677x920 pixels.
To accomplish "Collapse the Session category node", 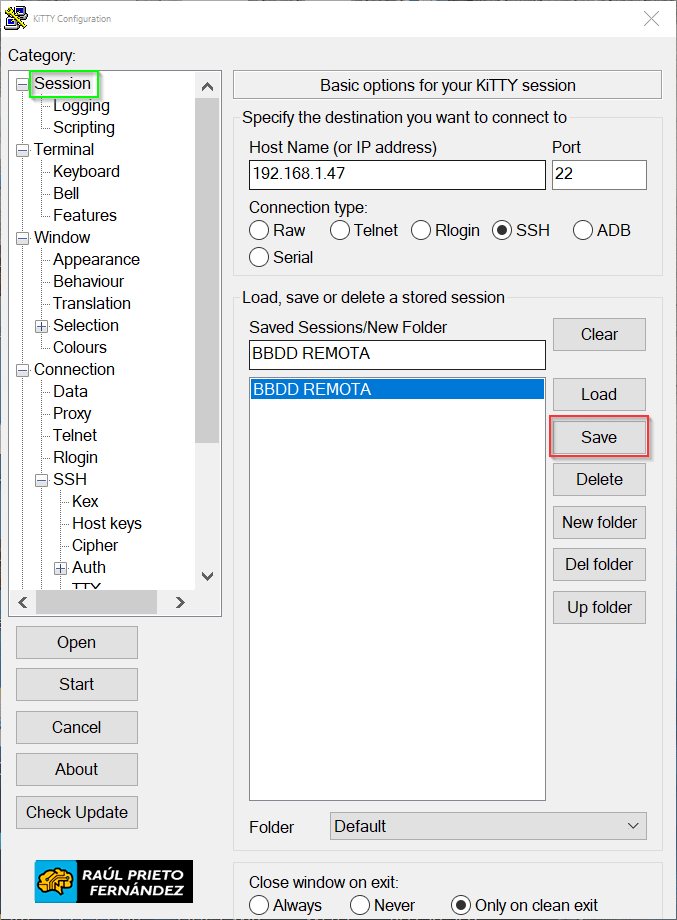I will (x=23, y=85).
